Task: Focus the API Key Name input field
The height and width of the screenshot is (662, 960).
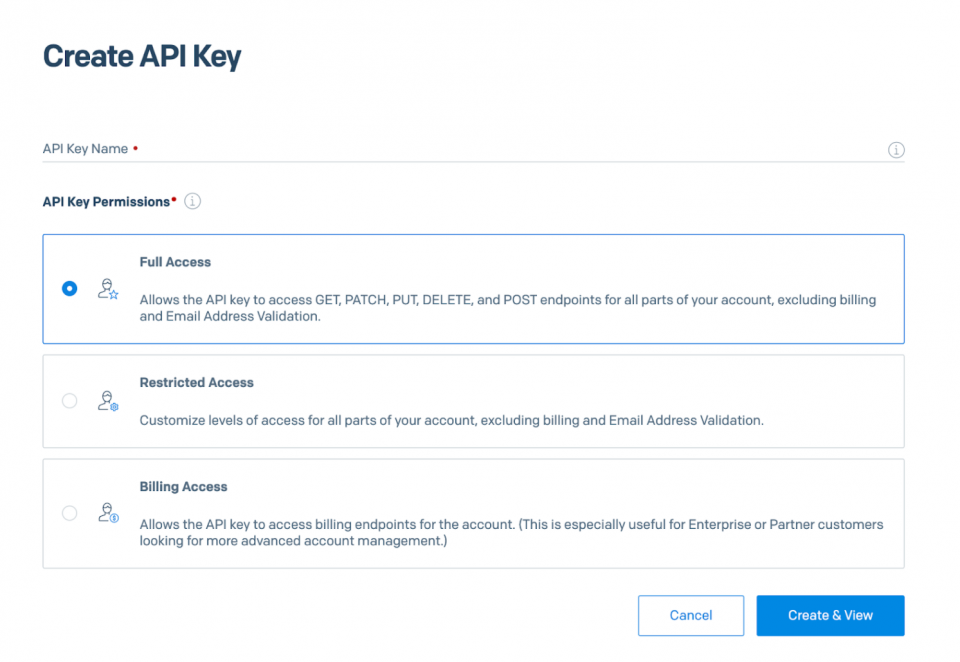Action: click(x=500, y=149)
